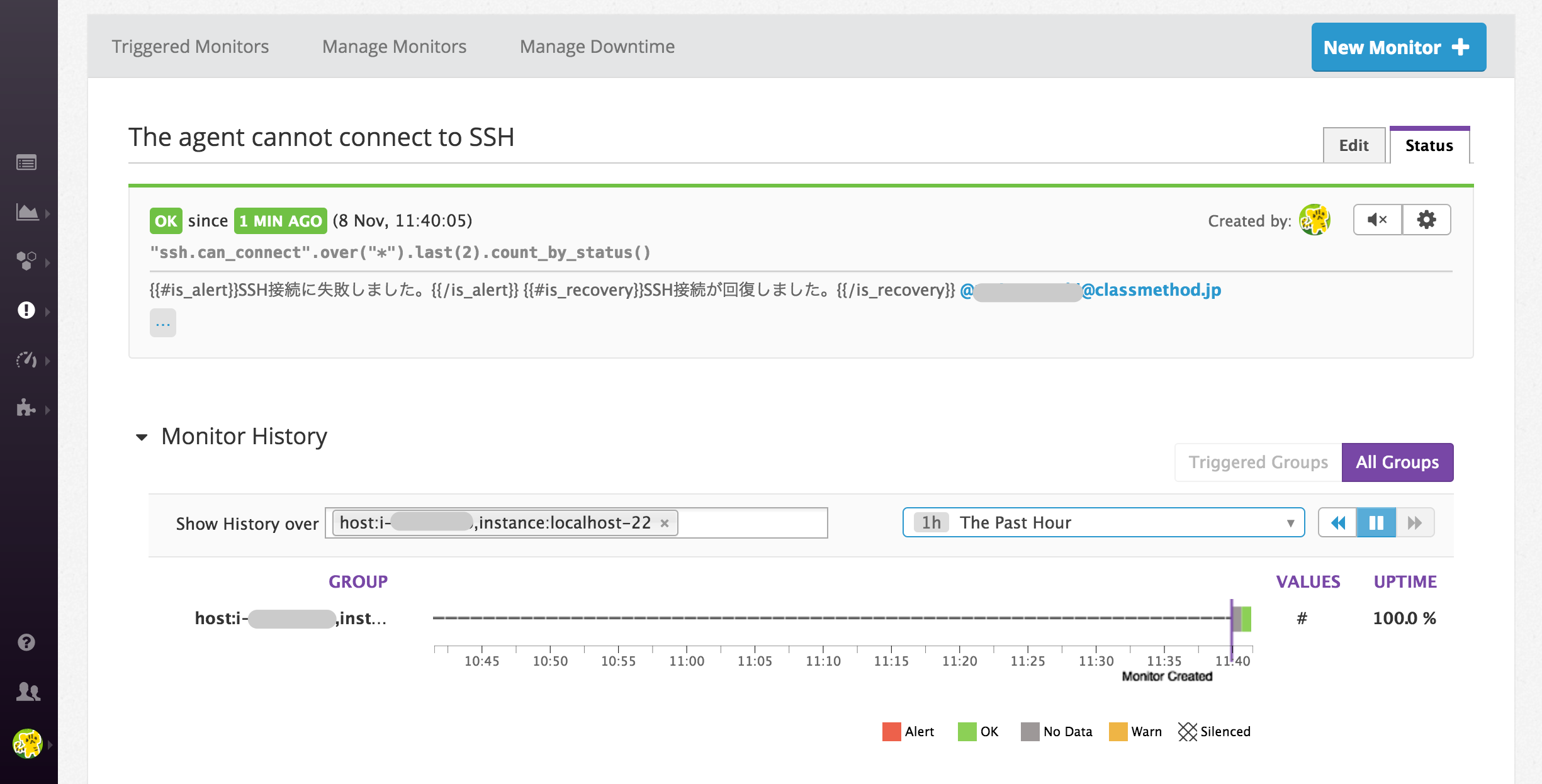Remove the host instance filter tag
Viewport: 1542px width, 784px height.
(x=665, y=522)
